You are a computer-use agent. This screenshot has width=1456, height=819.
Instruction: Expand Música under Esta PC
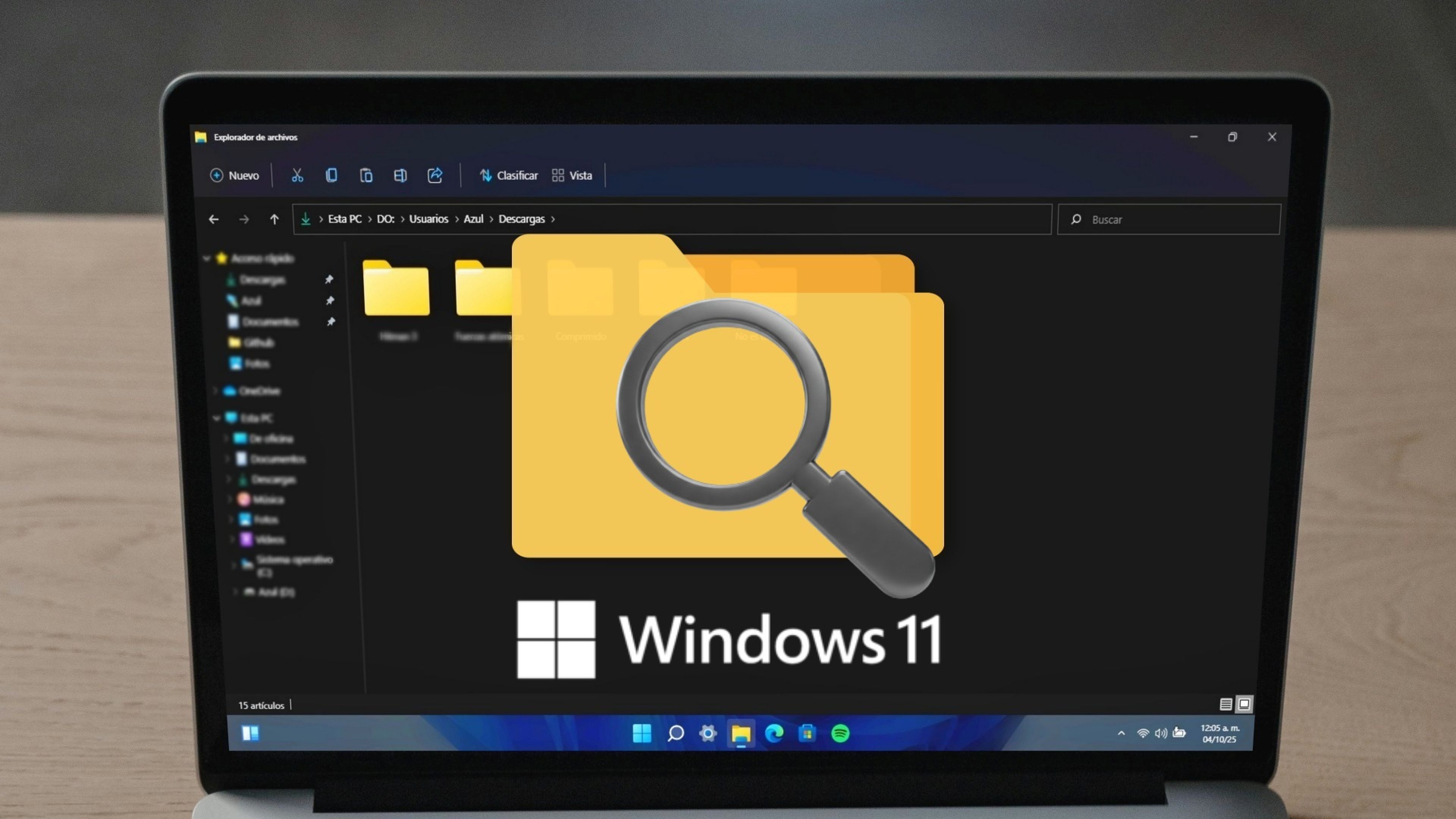(x=230, y=499)
